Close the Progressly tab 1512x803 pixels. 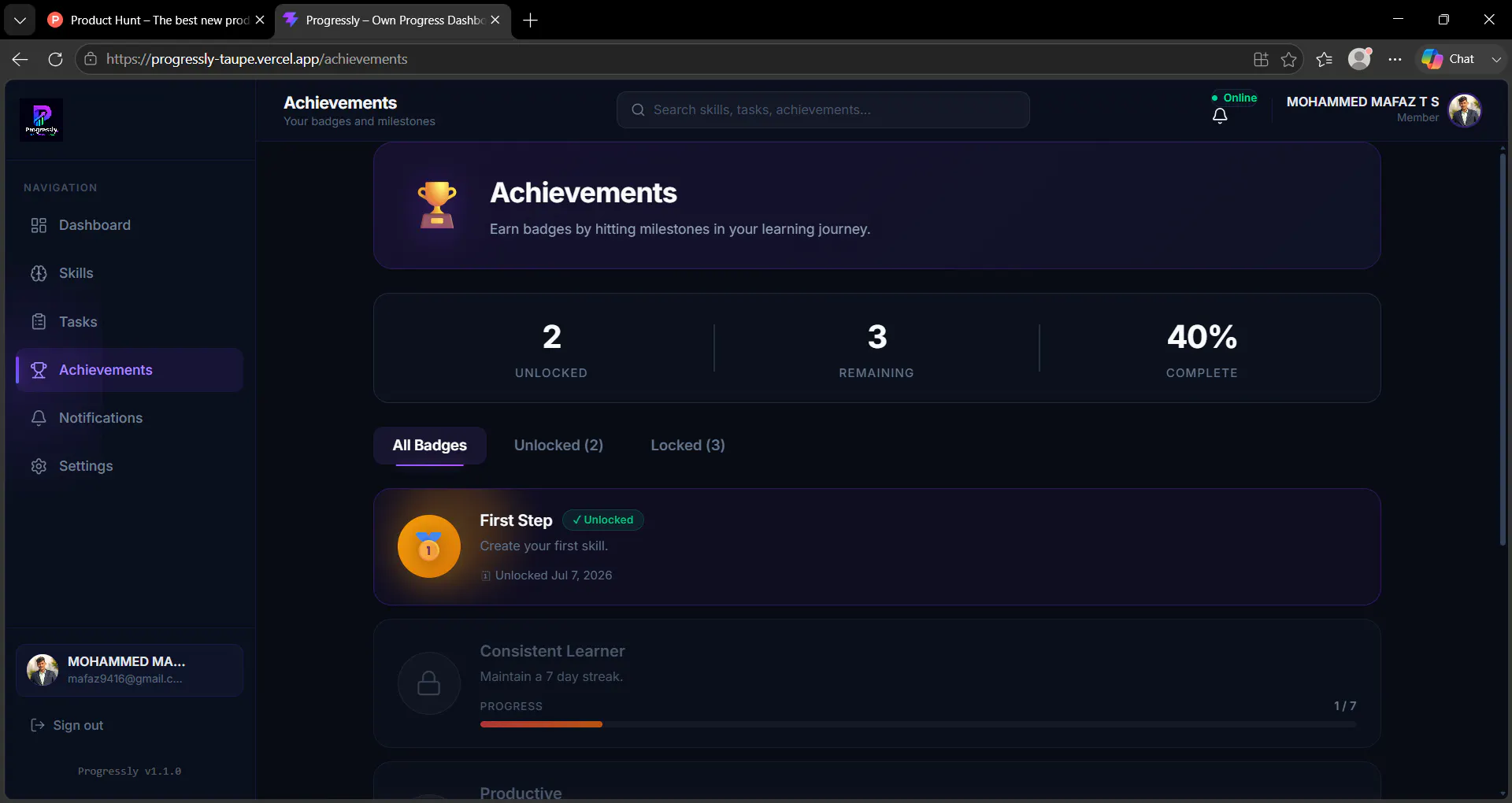(x=495, y=20)
